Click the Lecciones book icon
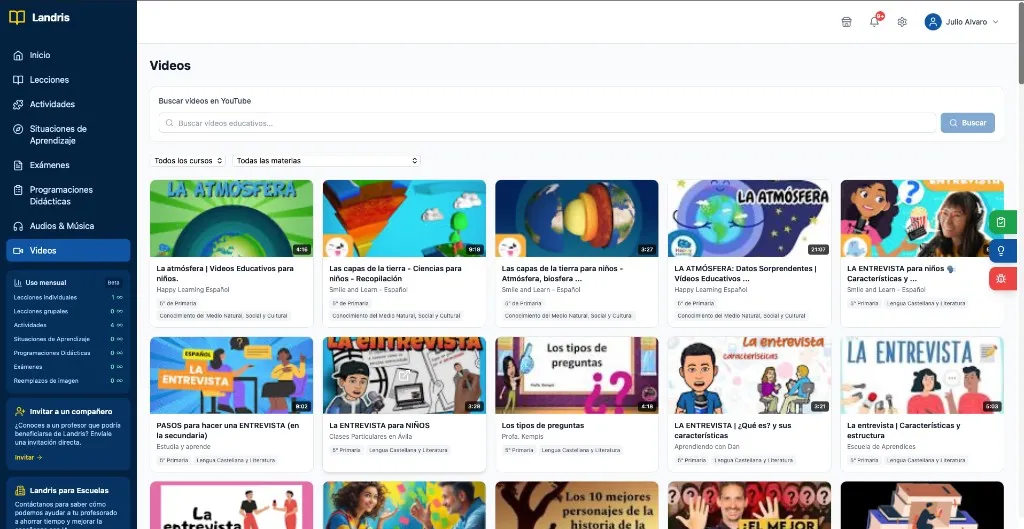 (18, 80)
